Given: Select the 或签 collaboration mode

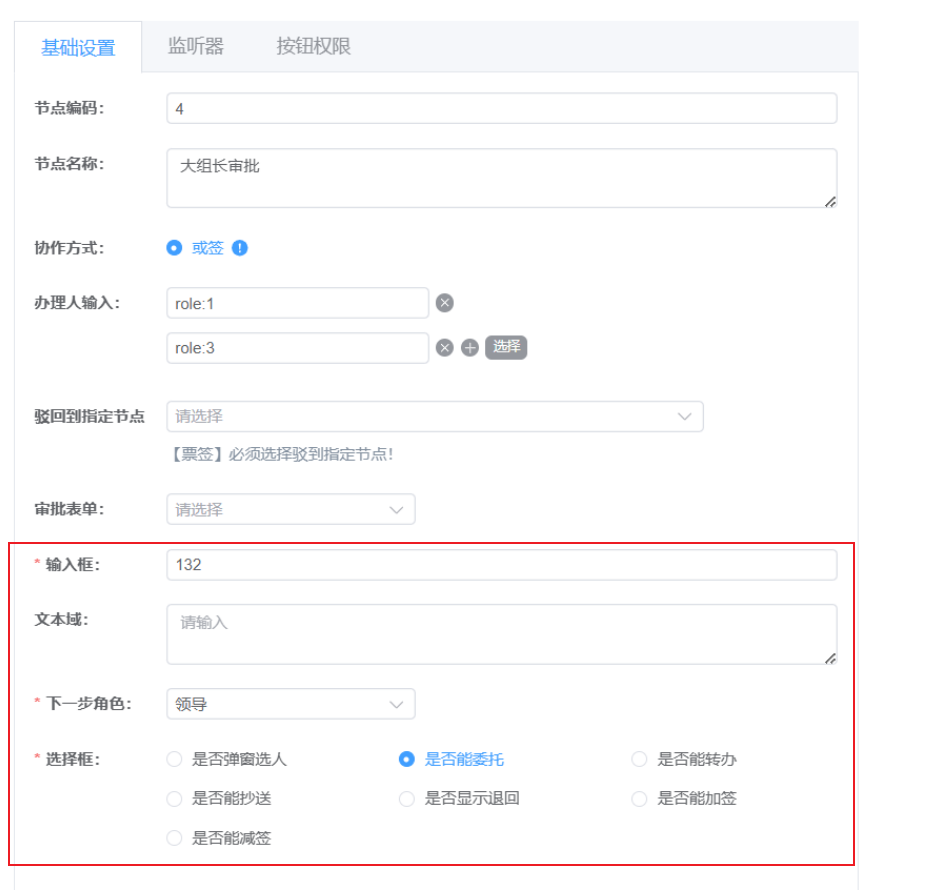Looking at the screenshot, I should [174, 248].
